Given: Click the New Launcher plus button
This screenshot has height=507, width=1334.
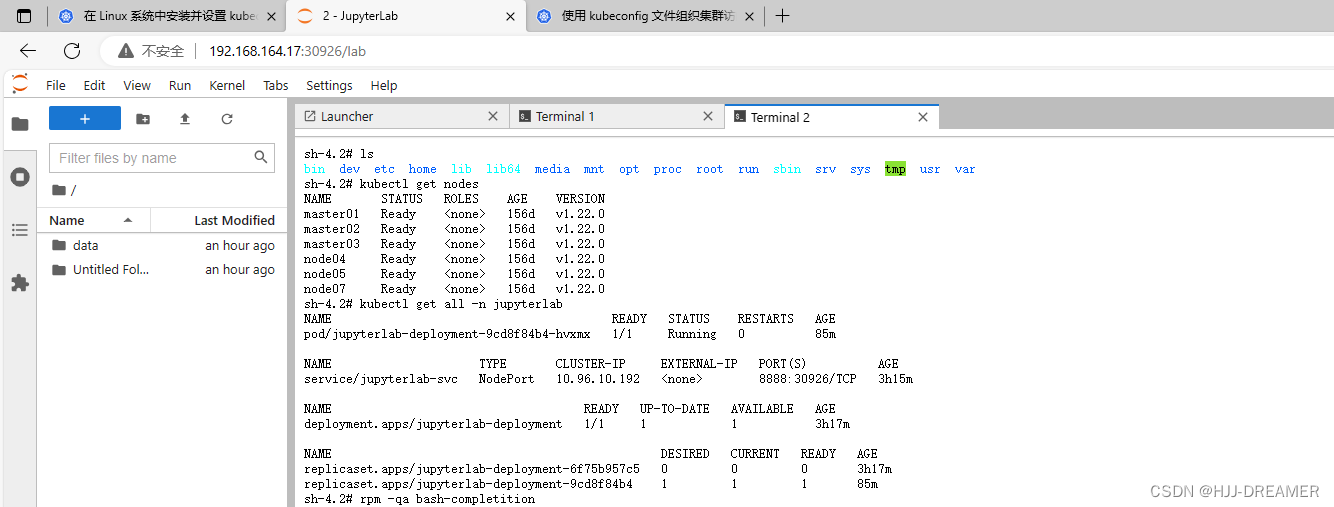Looking at the screenshot, I should click(85, 118).
